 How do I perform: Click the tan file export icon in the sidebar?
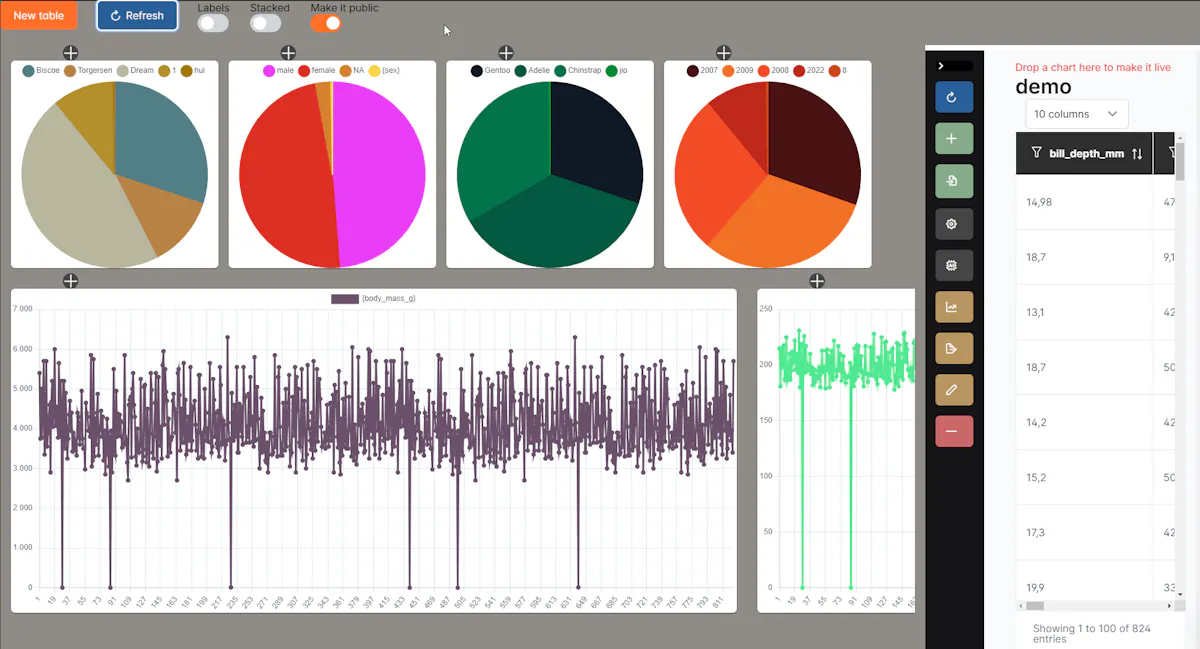(x=954, y=348)
